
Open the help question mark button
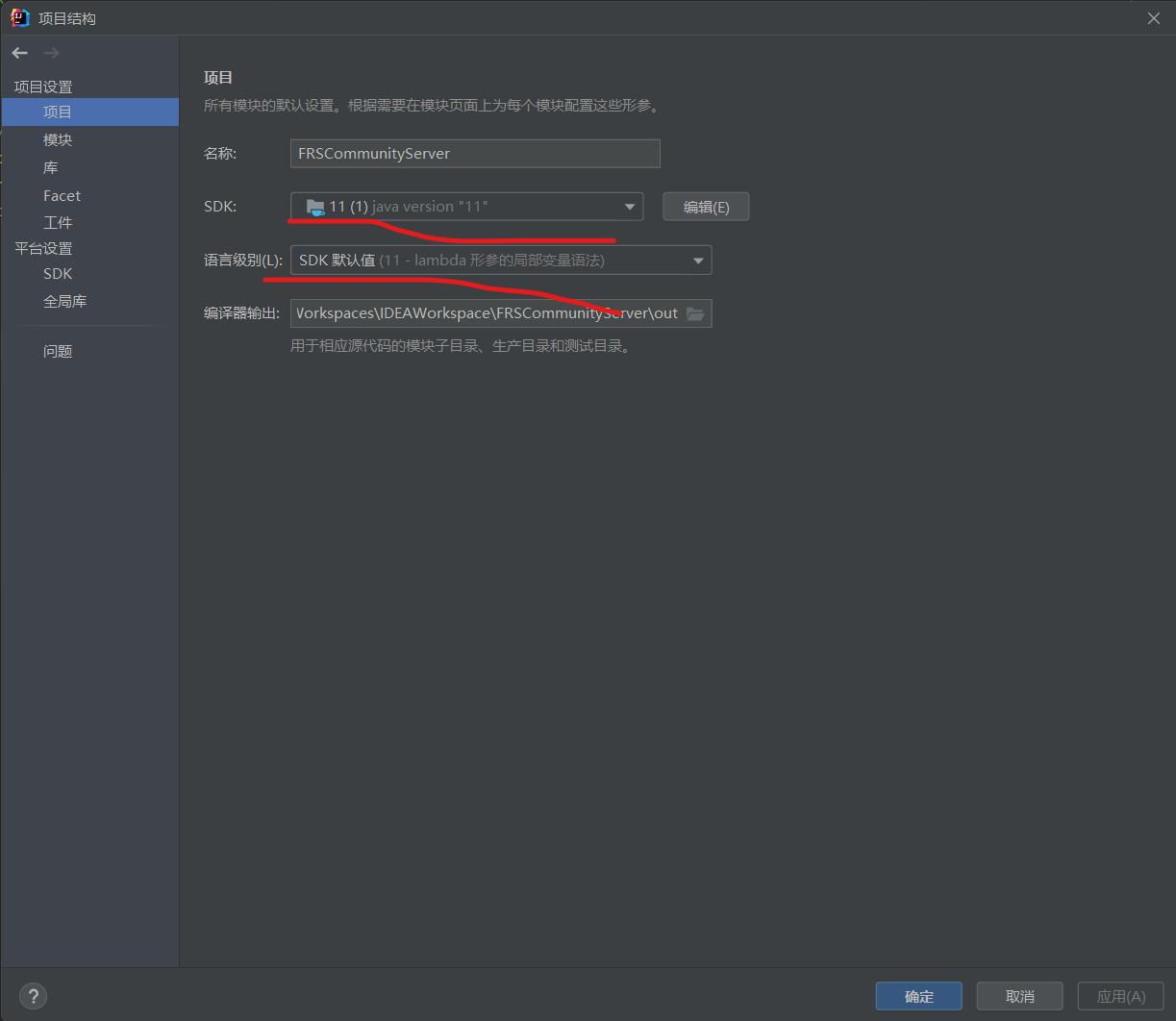[x=33, y=996]
